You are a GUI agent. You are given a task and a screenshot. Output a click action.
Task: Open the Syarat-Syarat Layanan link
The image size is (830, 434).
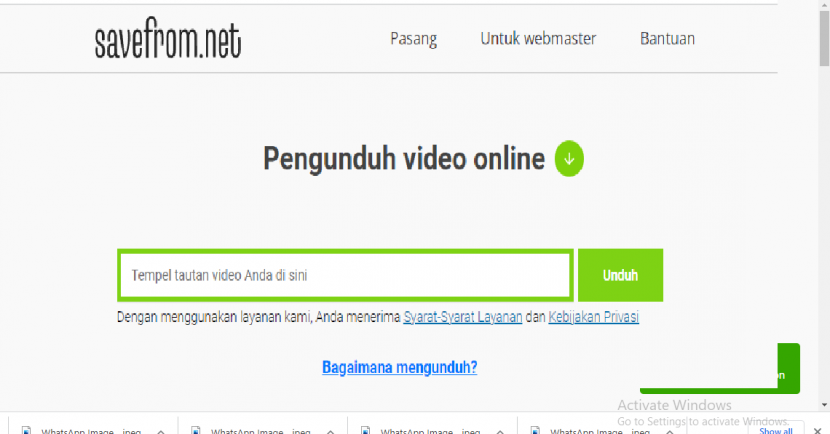[463, 317]
